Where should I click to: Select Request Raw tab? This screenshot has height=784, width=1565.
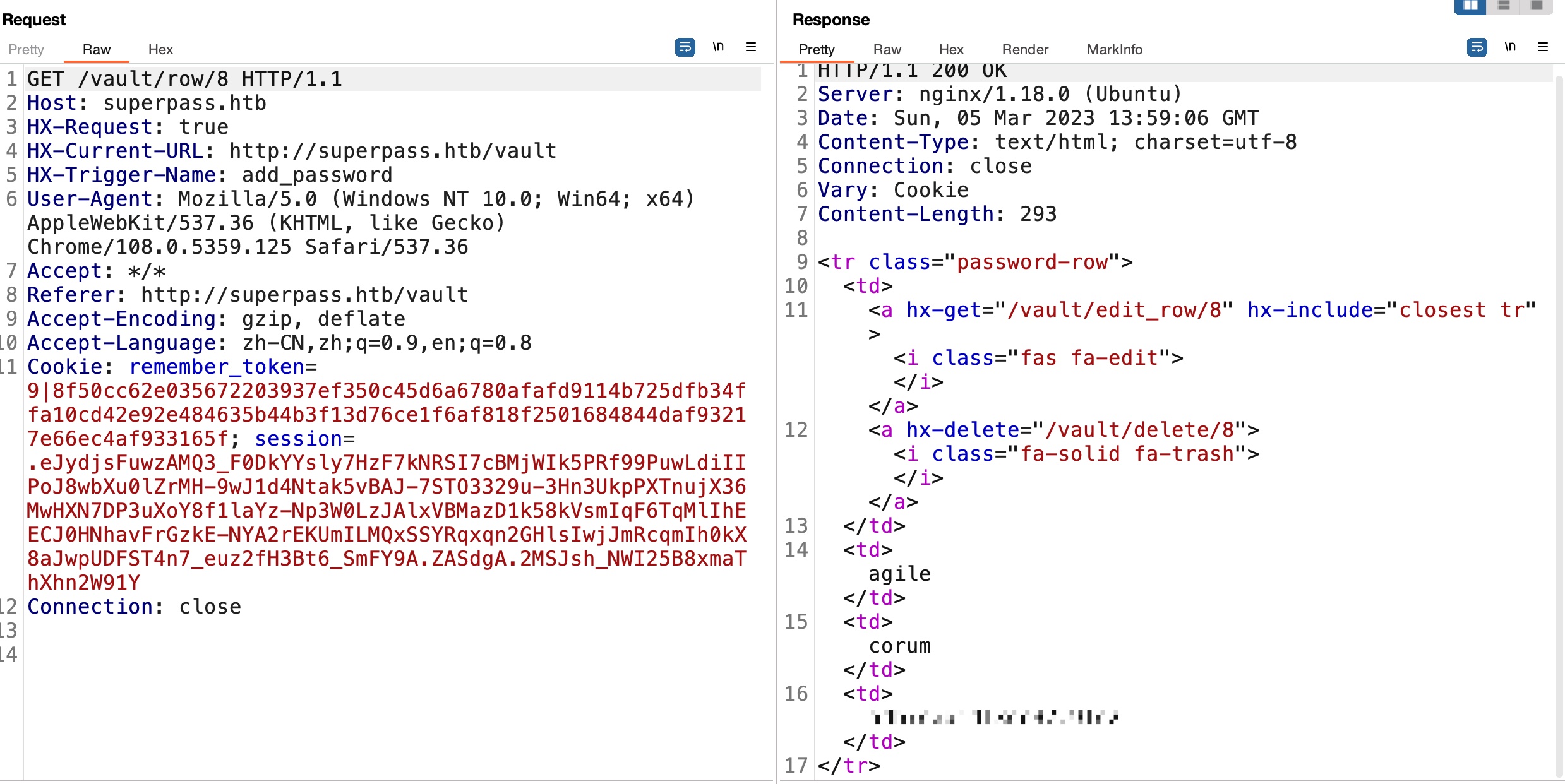point(97,49)
